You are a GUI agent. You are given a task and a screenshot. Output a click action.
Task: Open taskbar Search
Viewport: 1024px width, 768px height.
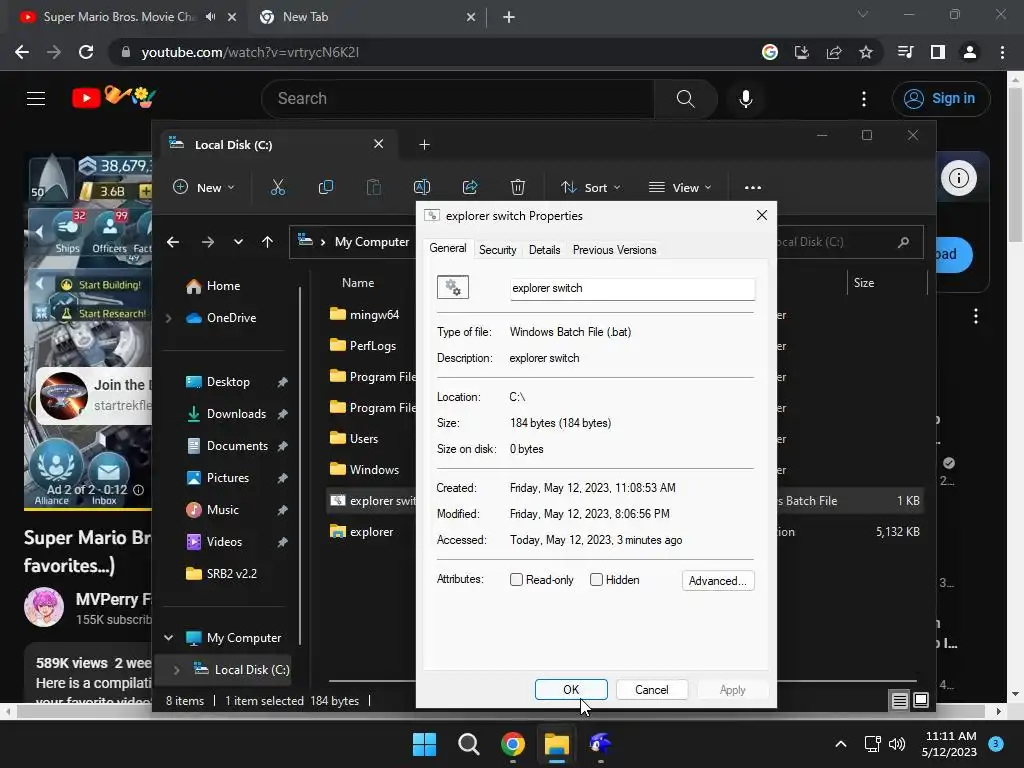(x=468, y=744)
